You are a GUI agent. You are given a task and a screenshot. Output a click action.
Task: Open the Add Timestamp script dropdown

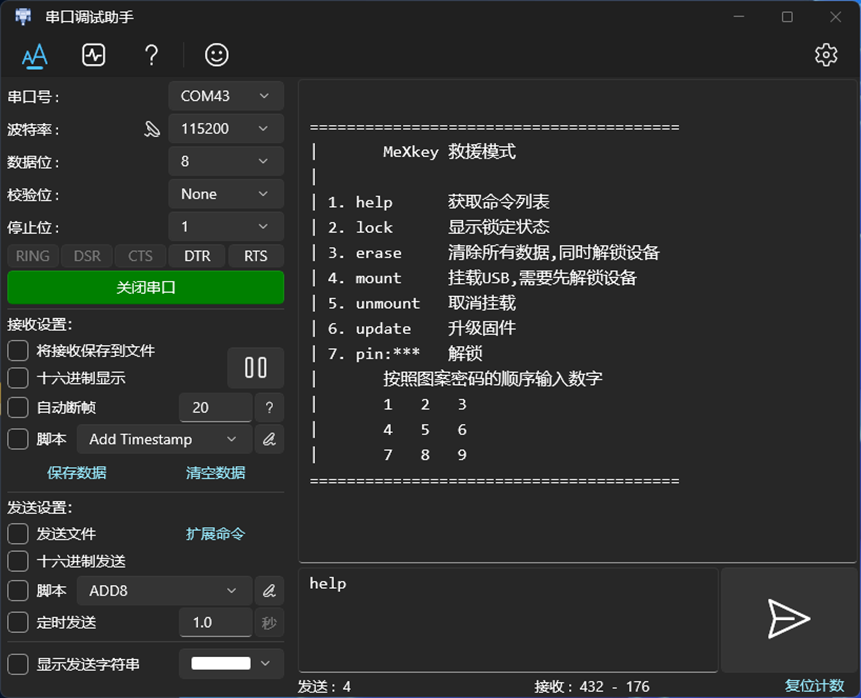(x=164, y=439)
